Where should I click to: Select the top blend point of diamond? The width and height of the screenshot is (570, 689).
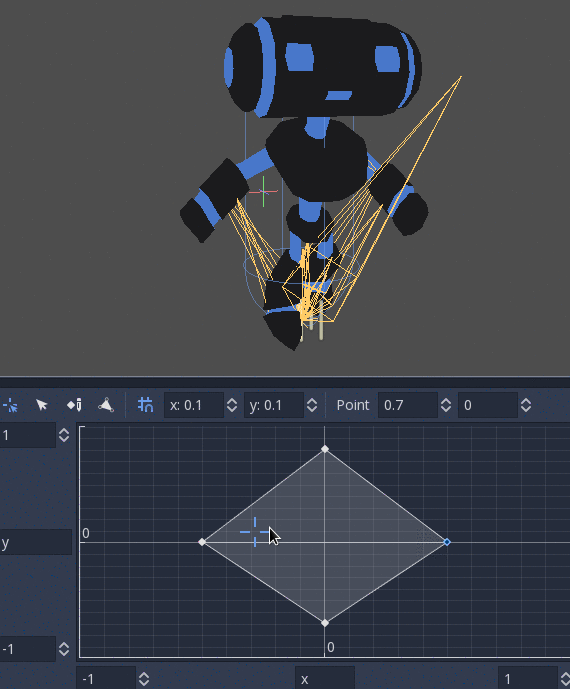[325, 449]
